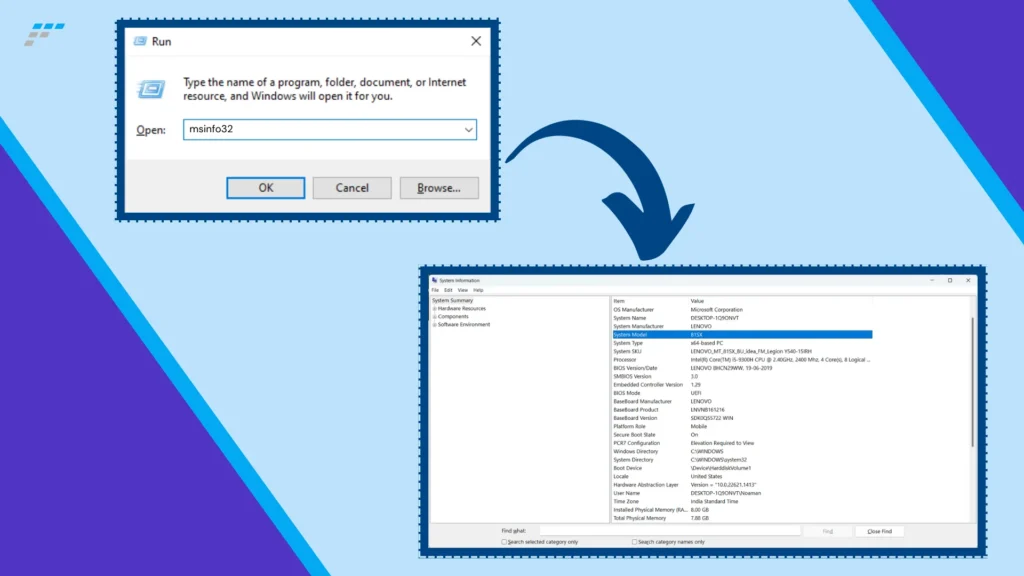
Task: Select the Software Environment category label
Action: [x=464, y=325]
